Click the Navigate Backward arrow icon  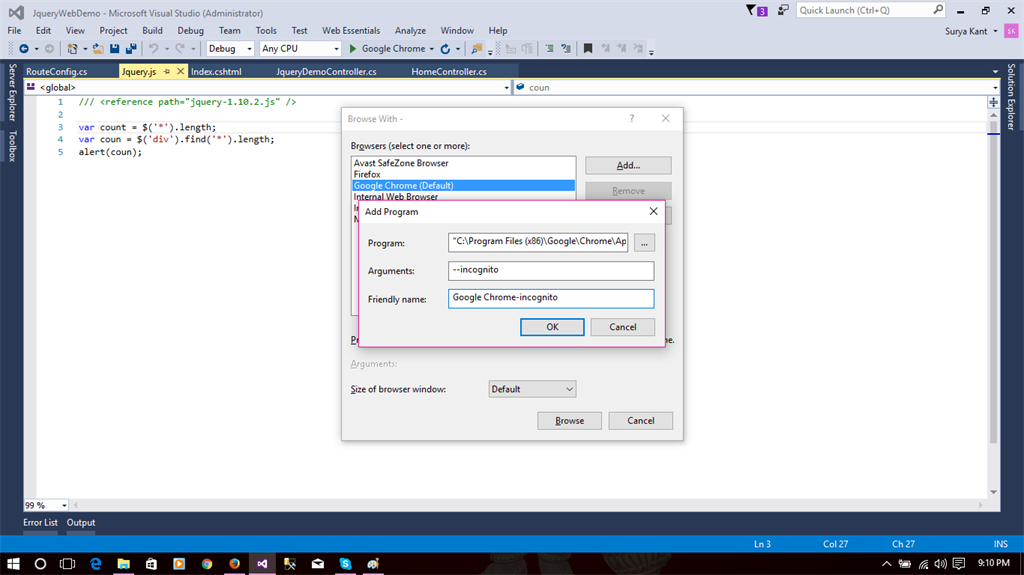[x=24, y=48]
